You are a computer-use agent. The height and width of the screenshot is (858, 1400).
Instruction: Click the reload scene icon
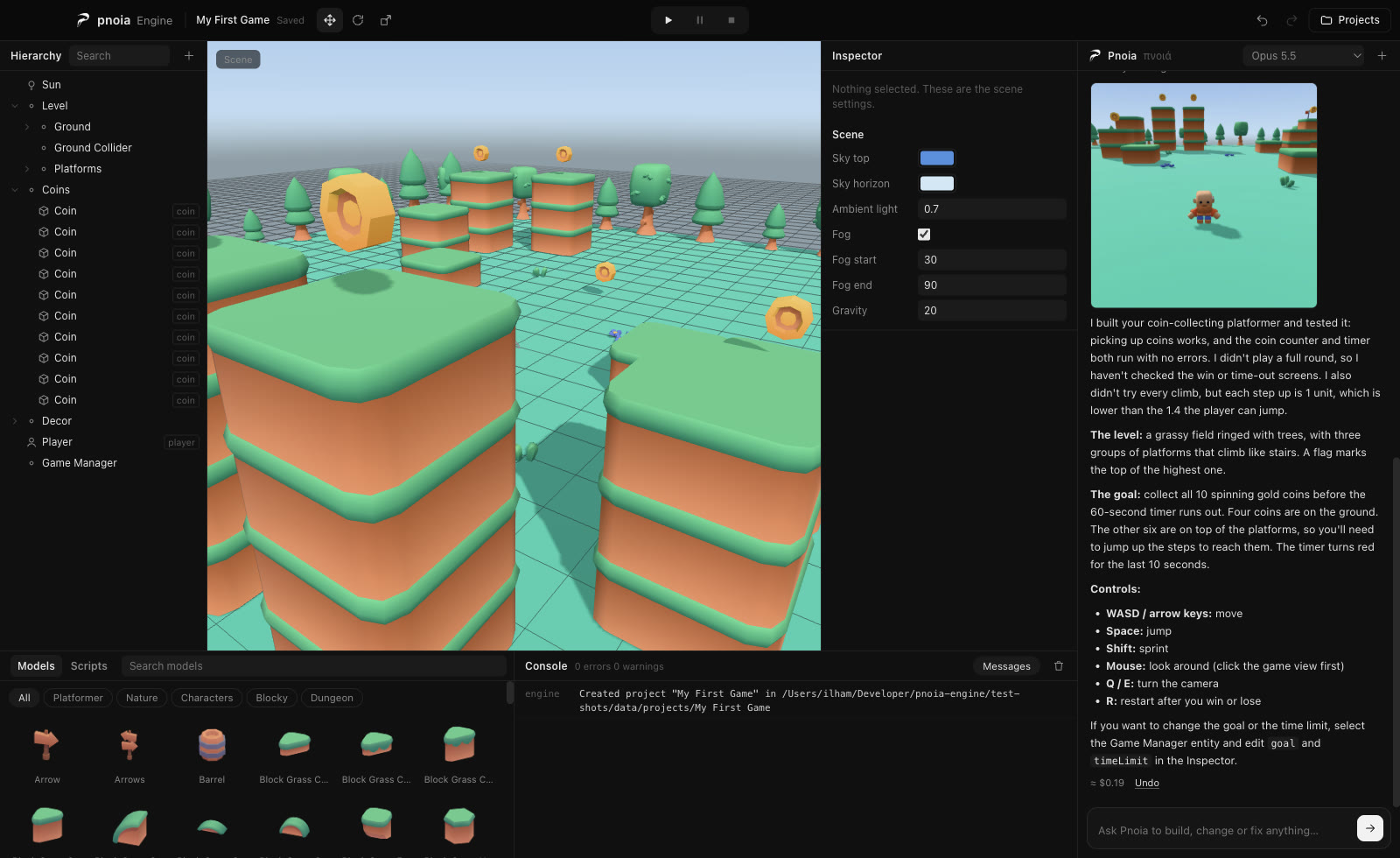point(358,20)
